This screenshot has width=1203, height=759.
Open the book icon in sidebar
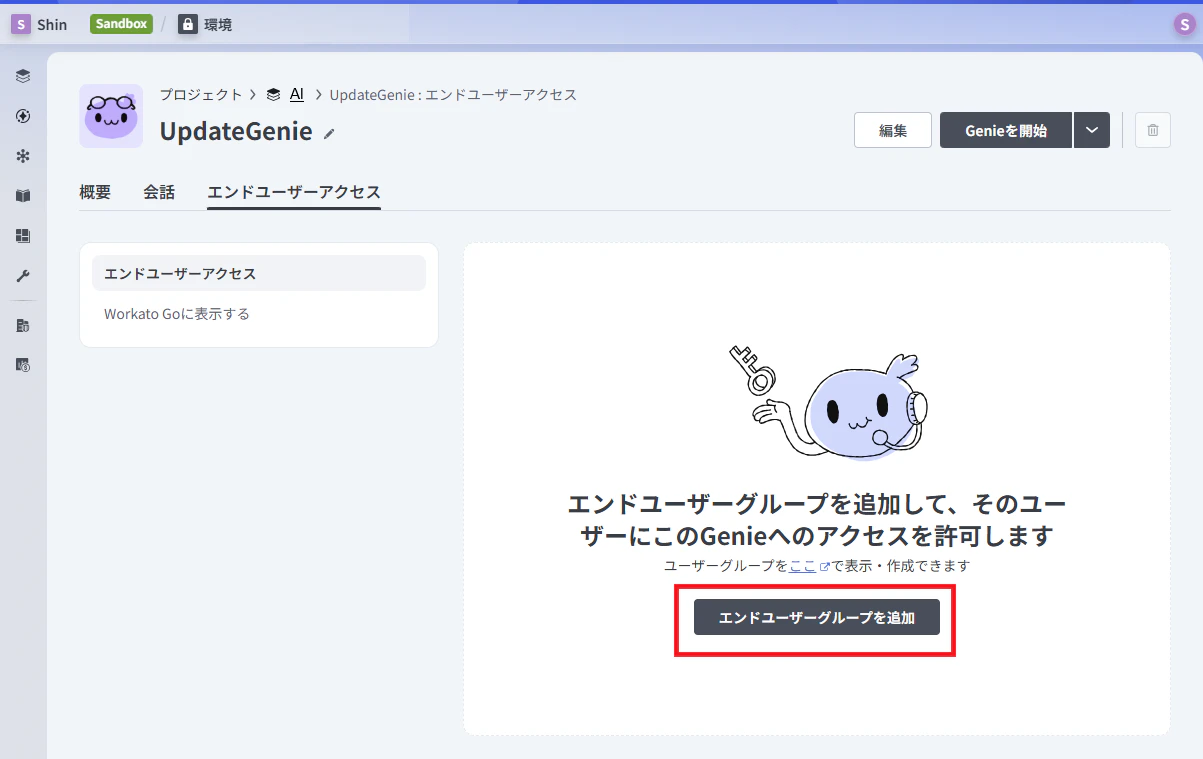23,196
